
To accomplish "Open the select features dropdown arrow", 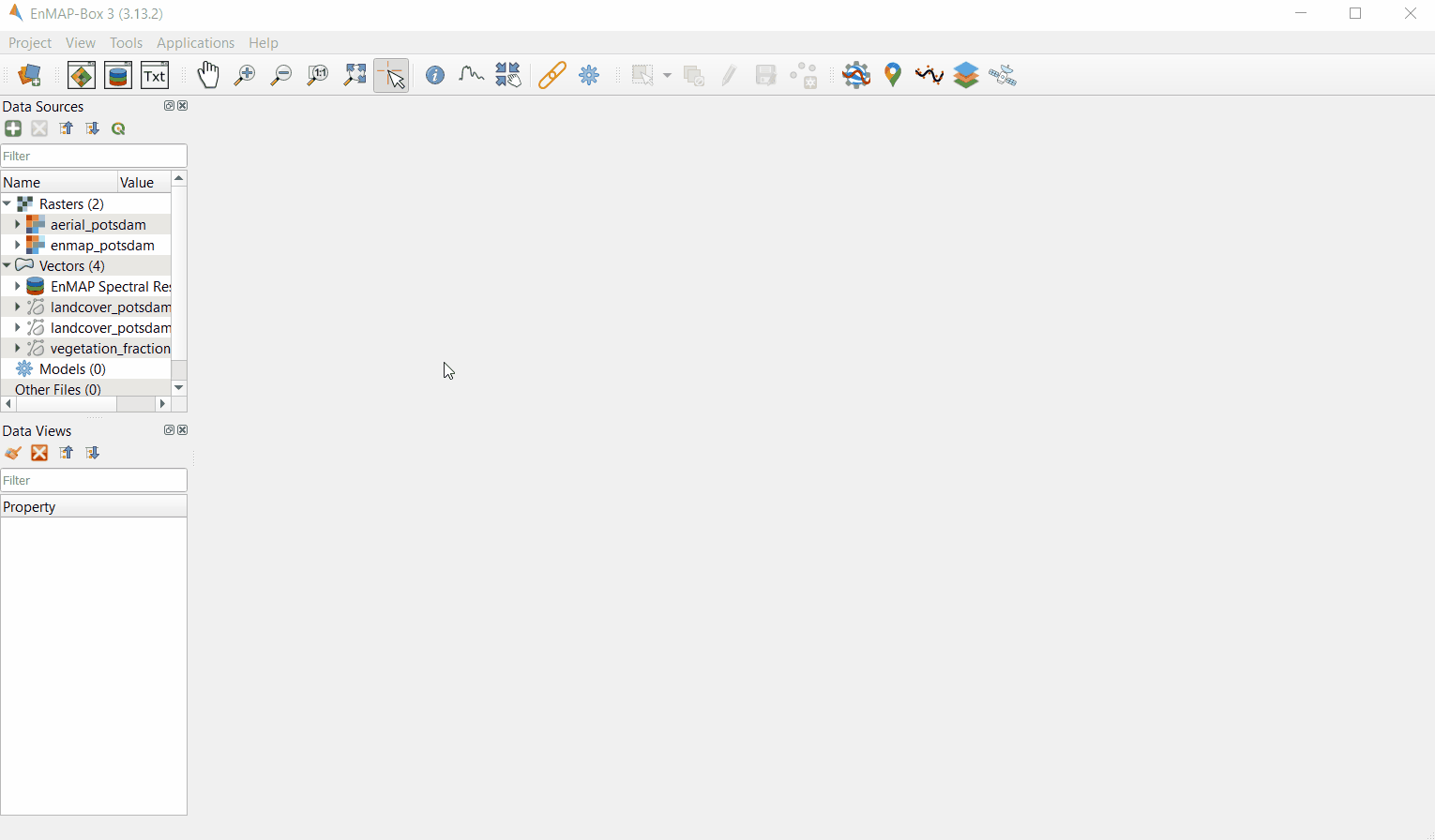I will point(667,75).
